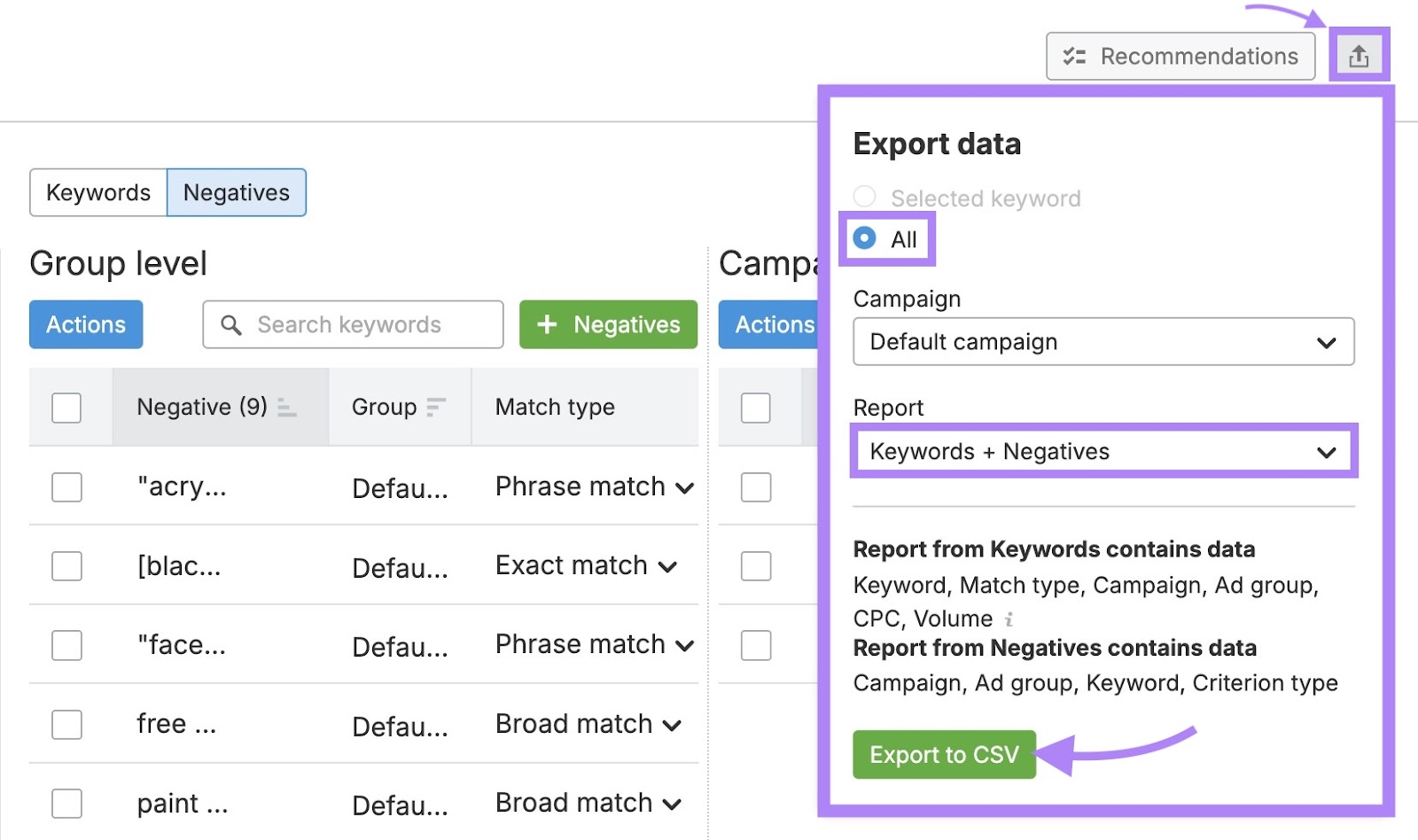Click the Export to CSV button
This screenshot has height=840, width=1418.
tap(943, 754)
